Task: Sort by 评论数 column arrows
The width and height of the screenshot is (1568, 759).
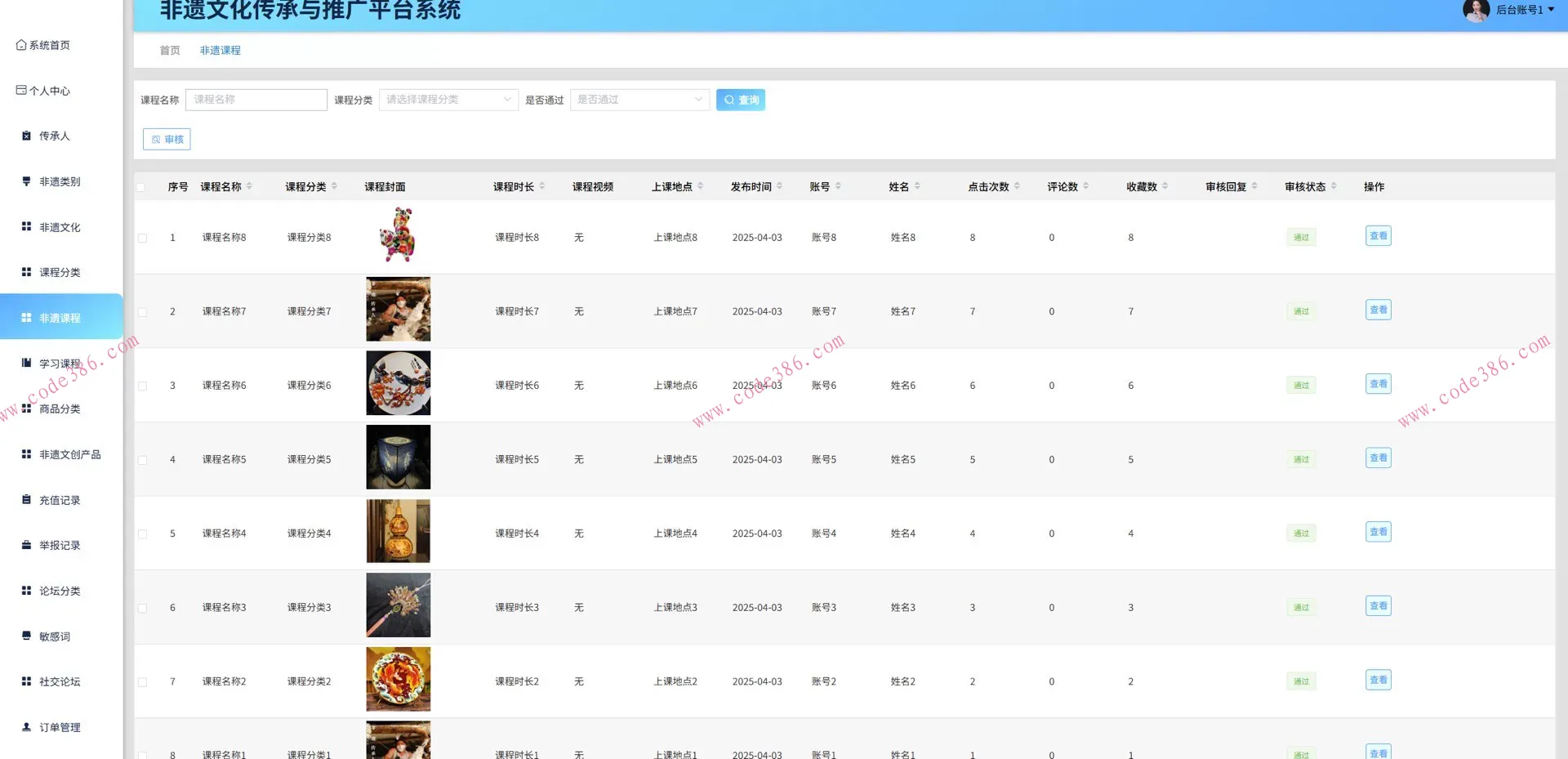Action: (1086, 186)
